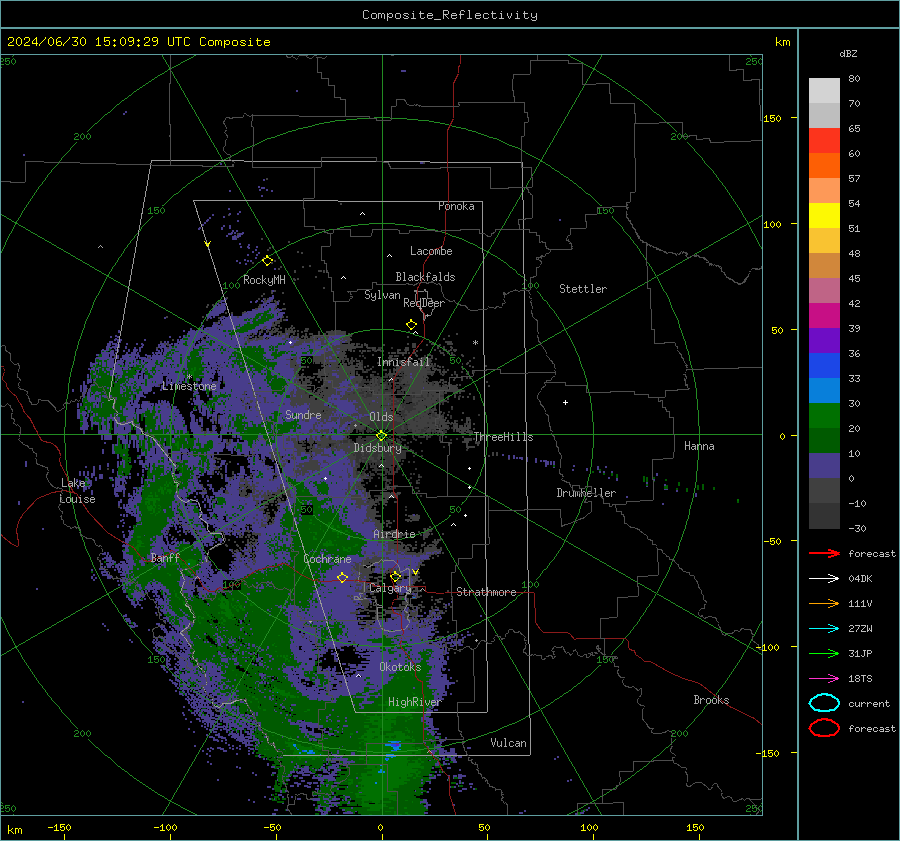Screen dimensions: 900x841
Task: Select the 39 dBZ magenta color swatch
Action: [x=824, y=316]
